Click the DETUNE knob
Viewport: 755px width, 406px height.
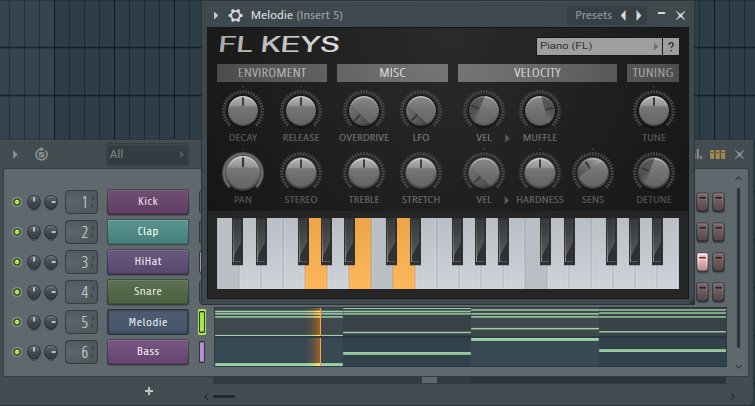tap(654, 172)
